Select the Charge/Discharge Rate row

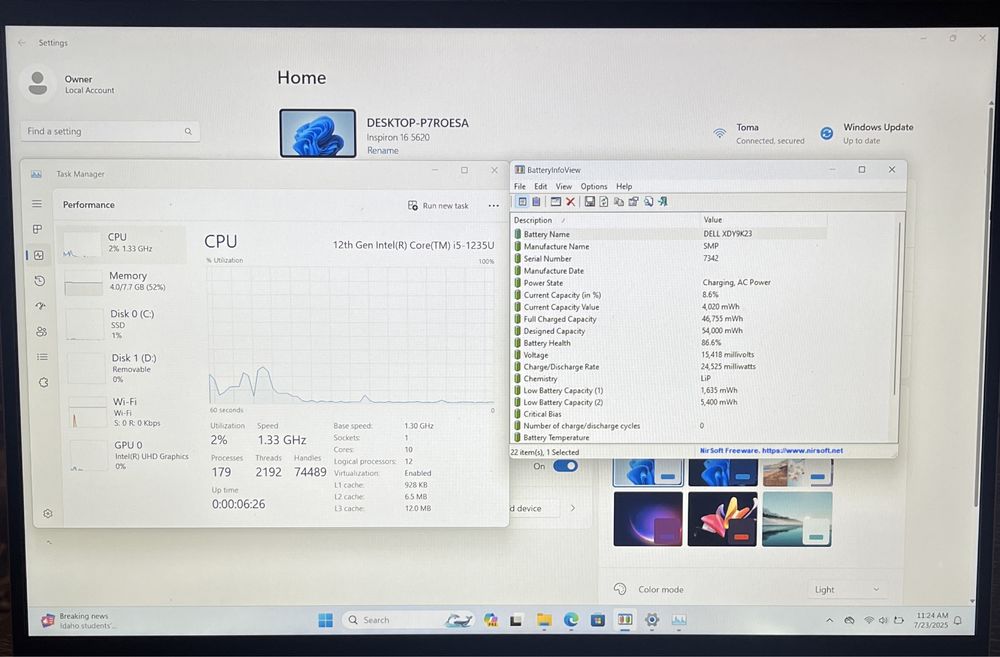(668, 367)
